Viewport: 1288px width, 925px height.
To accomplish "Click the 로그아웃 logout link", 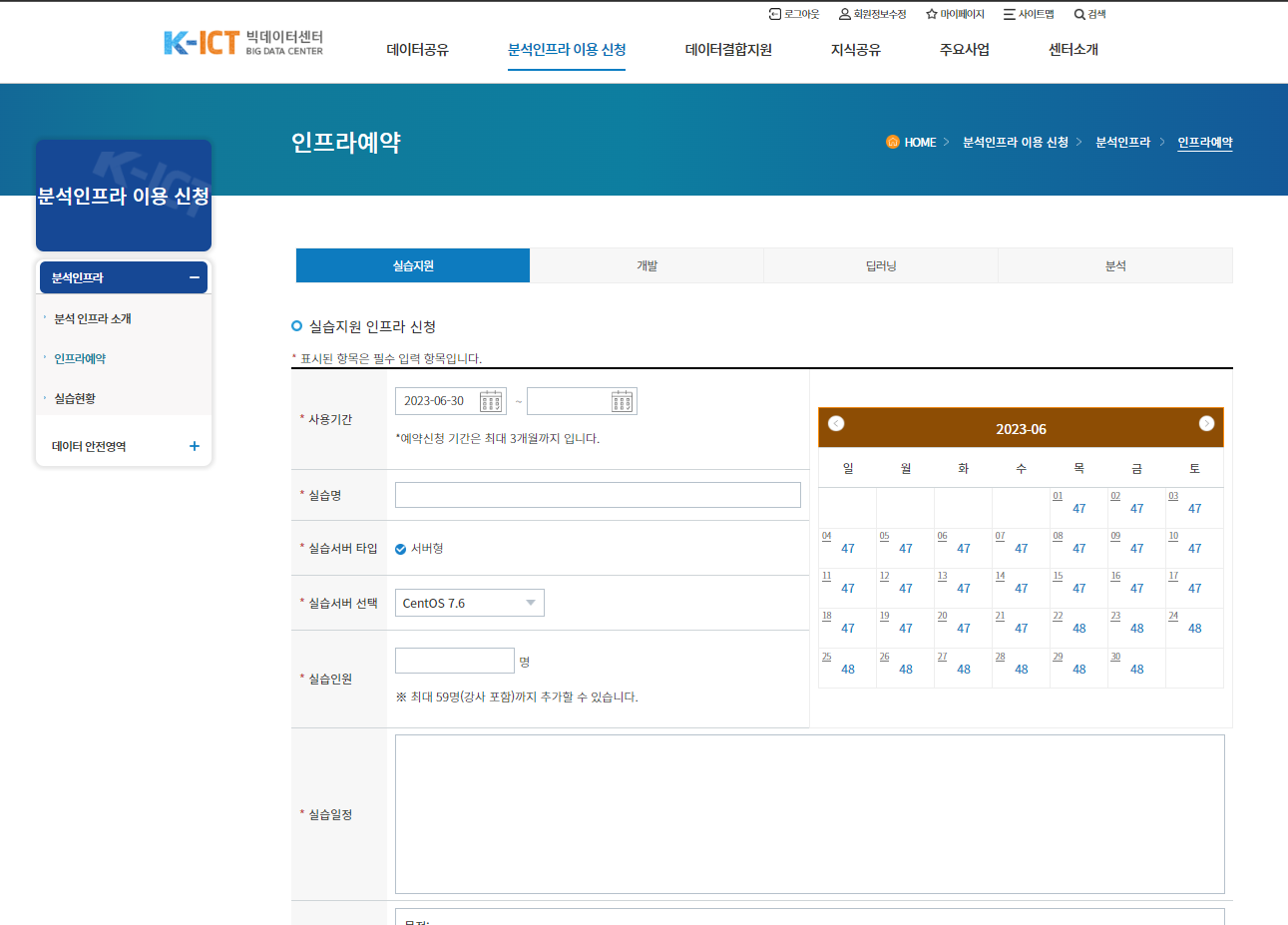I will point(794,14).
